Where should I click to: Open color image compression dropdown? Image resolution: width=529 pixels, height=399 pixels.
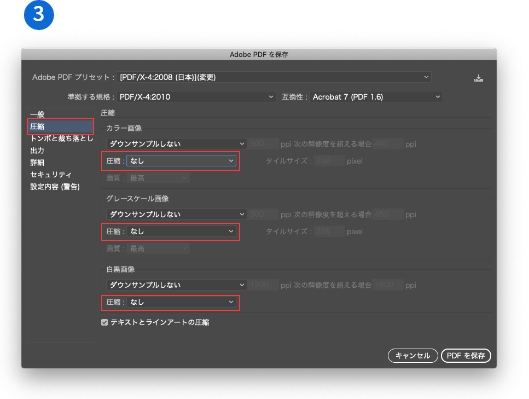coord(181,161)
